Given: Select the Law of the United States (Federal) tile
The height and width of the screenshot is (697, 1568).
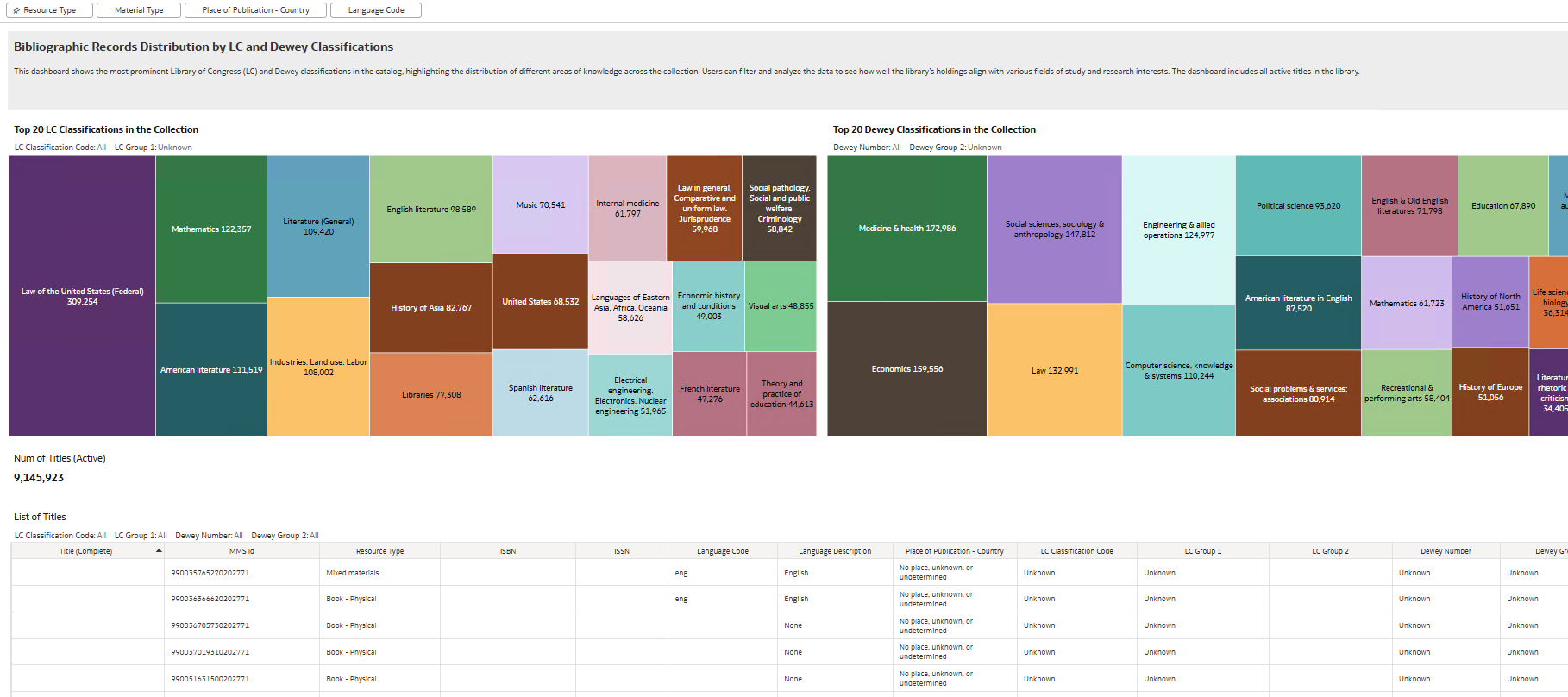Looking at the screenshot, I should tap(82, 296).
